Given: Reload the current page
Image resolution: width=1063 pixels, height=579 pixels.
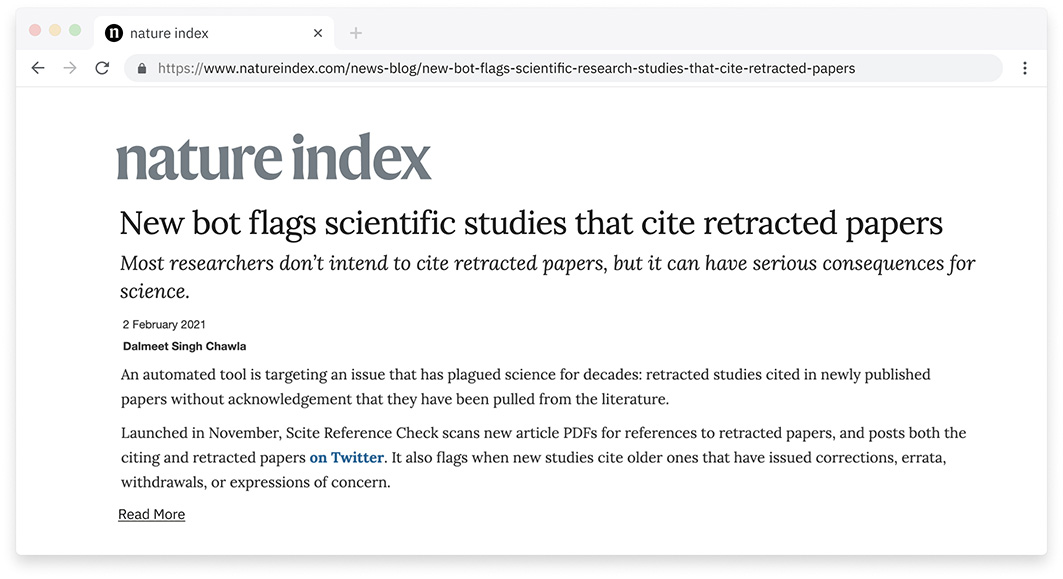Looking at the screenshot, I should (x=103, y=67).
